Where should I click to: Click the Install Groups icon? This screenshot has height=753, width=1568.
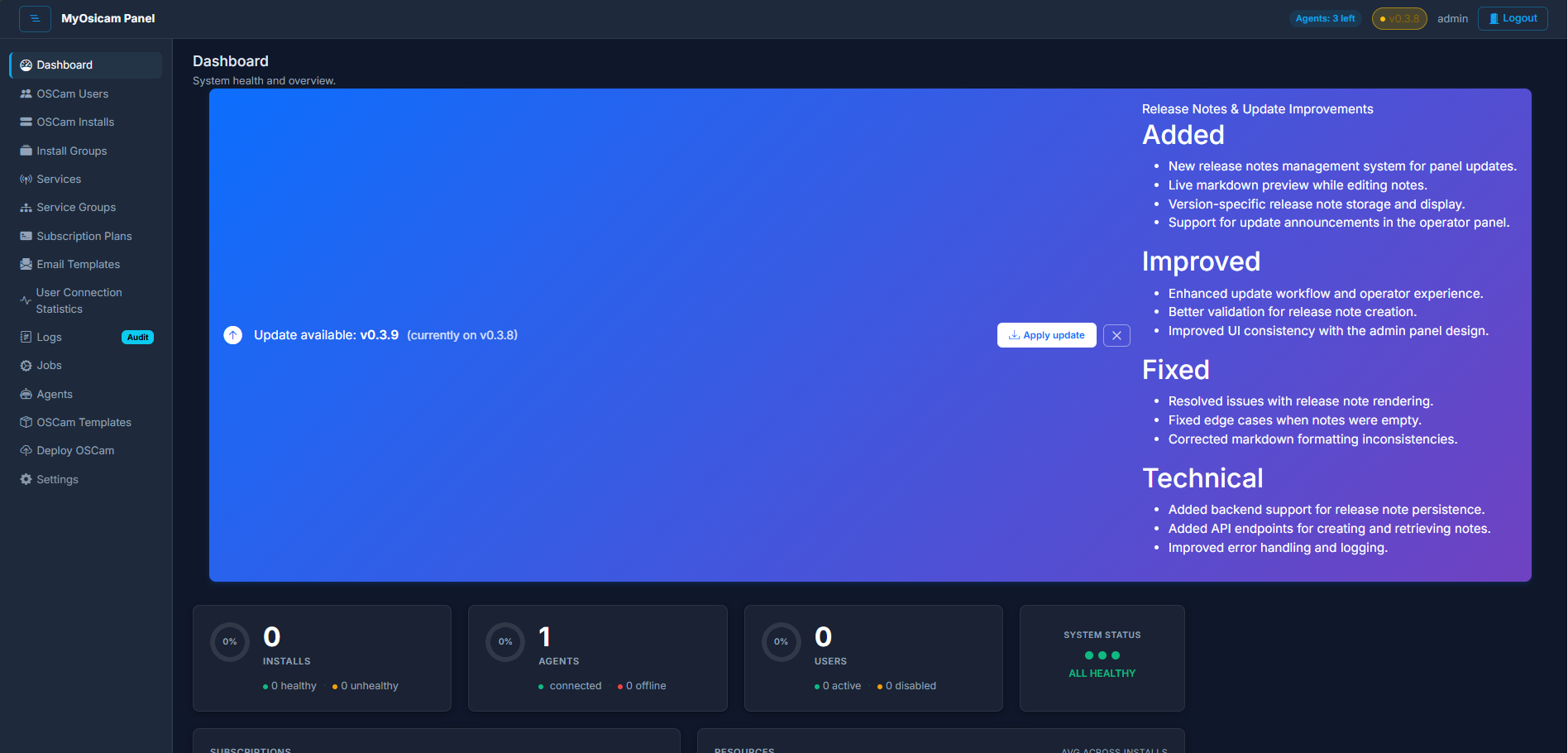(26, 151)
